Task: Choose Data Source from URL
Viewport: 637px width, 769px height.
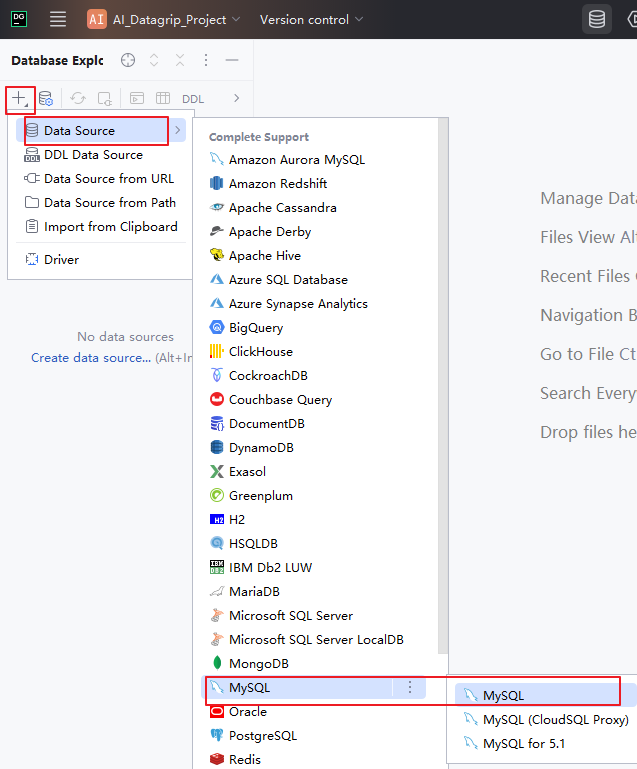Action: (101, 179)
